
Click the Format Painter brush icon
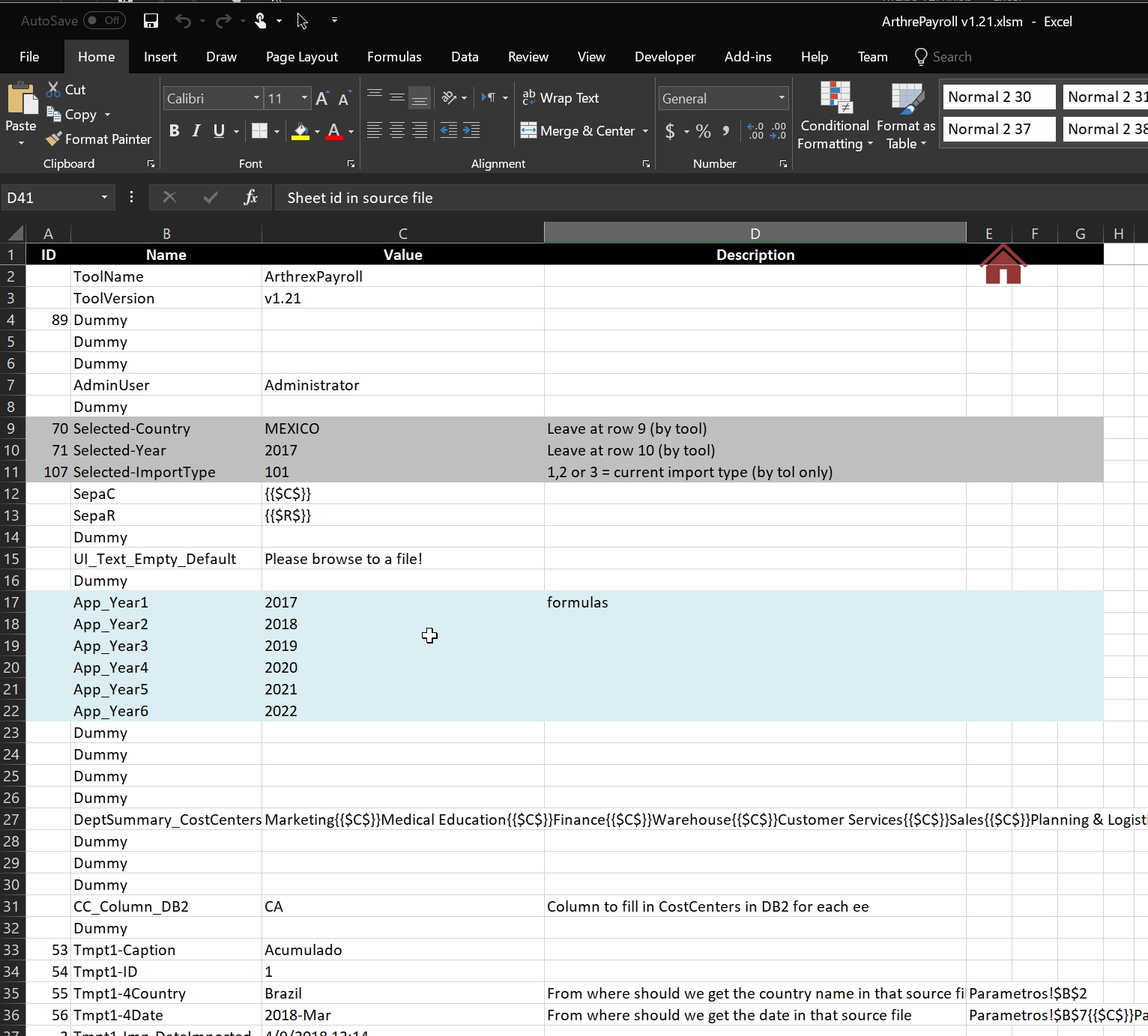54,139
